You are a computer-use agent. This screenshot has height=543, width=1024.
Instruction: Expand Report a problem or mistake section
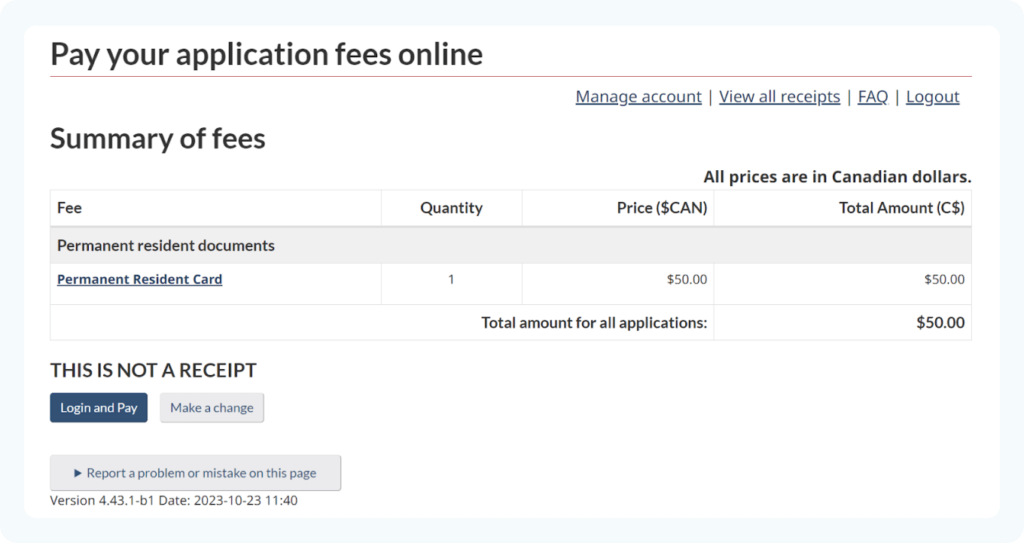[x=196, y=473]
